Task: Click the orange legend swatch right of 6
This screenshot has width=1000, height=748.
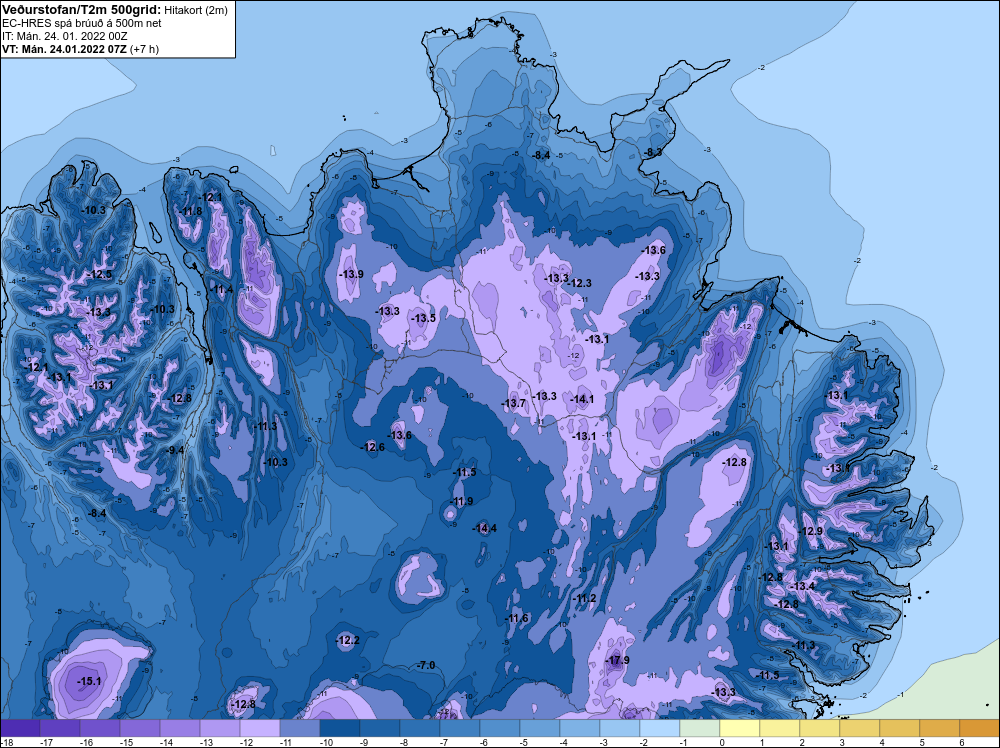Action: (x=980, y=728)
